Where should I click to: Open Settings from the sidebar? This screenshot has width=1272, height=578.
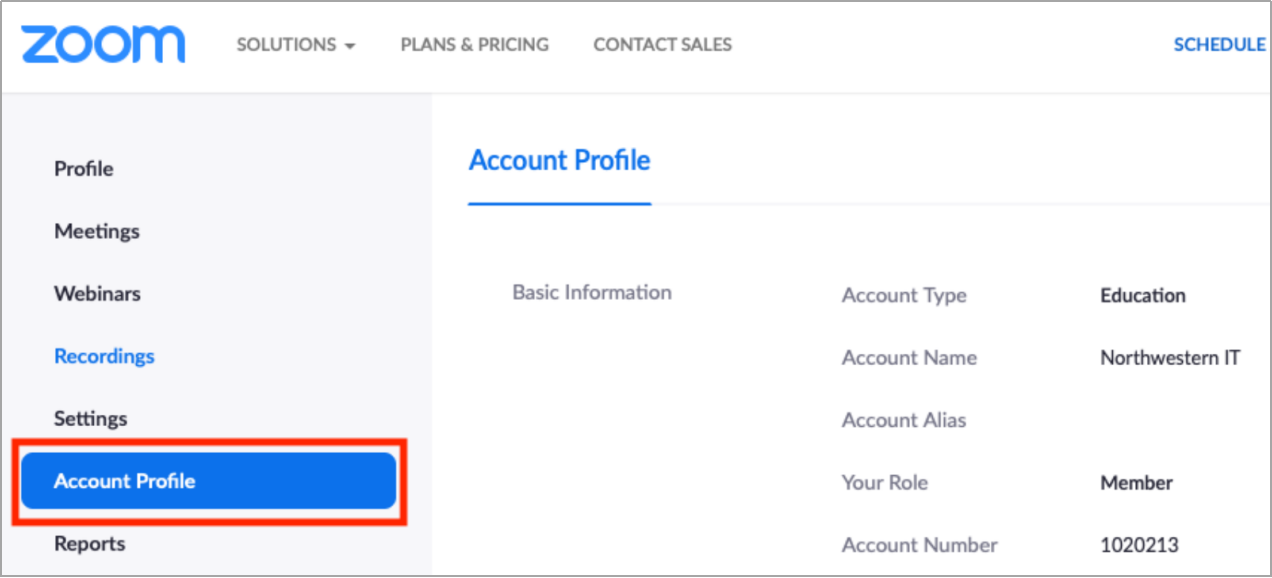point(91,419)
